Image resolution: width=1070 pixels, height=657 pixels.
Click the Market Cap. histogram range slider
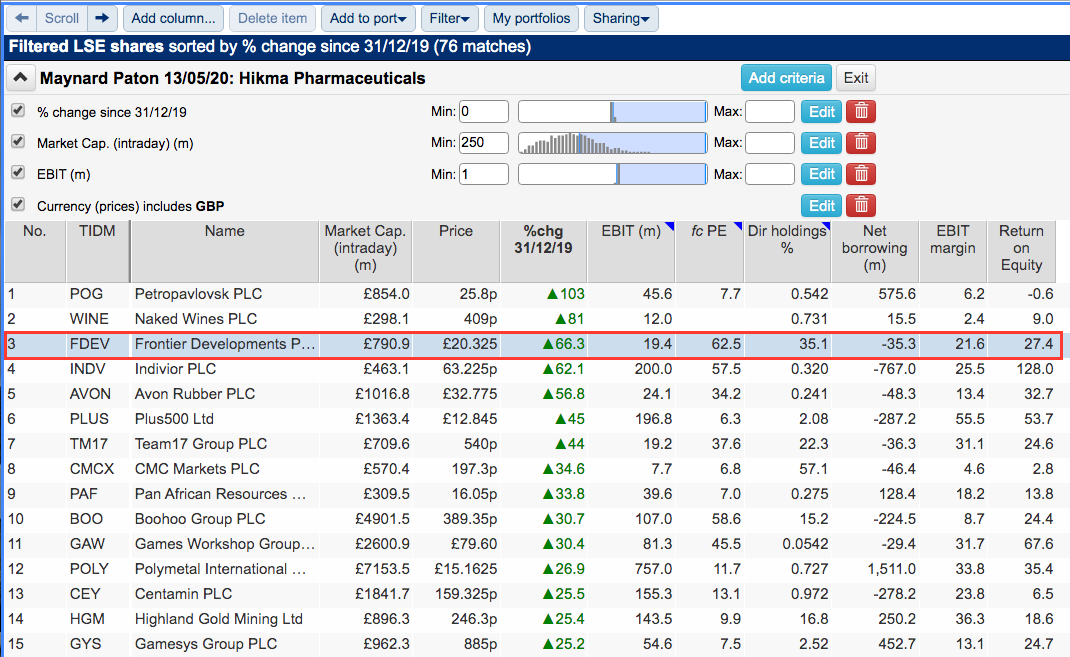coord(613,143)
